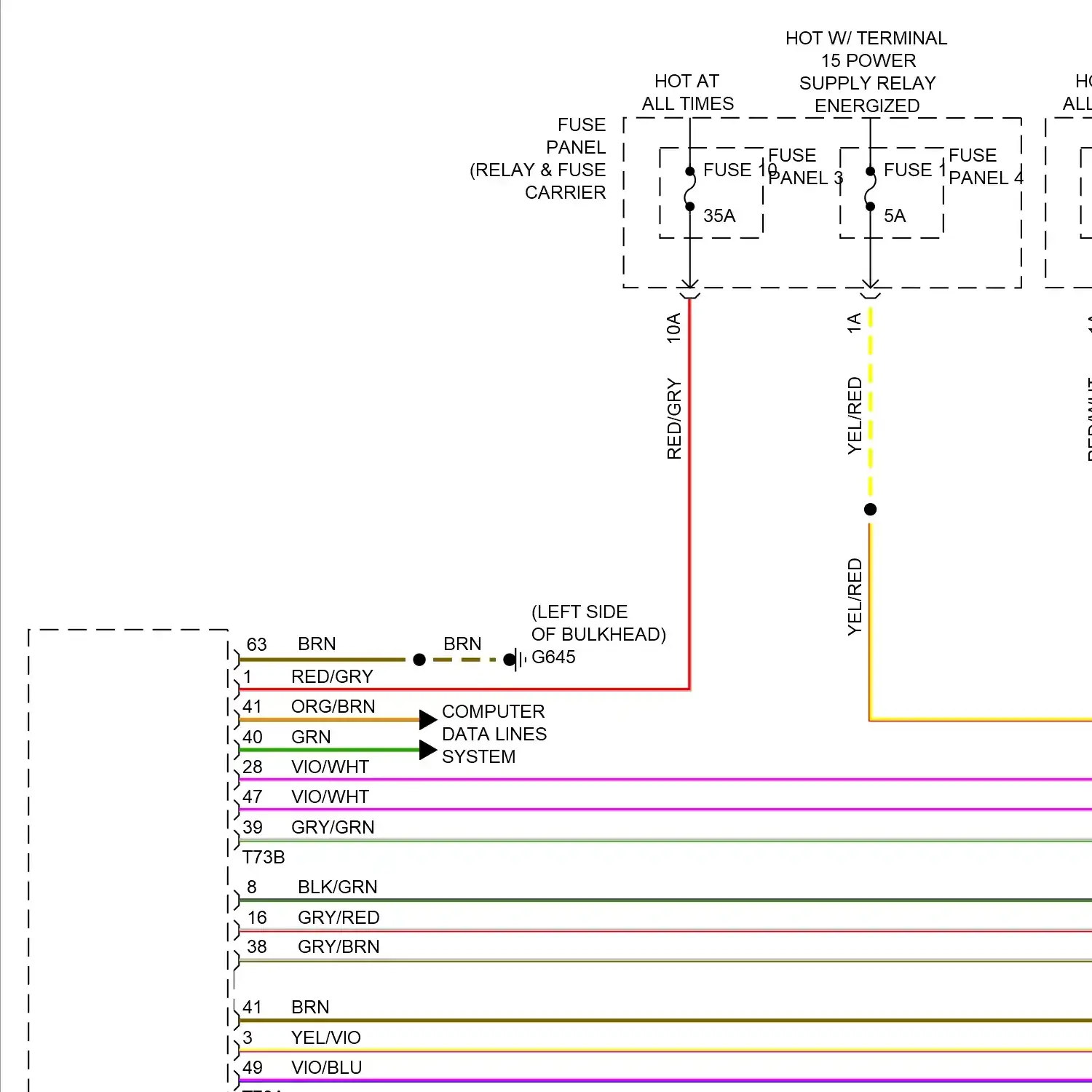Screen dimensions: 1092x1092
Task: Click the FUSE 10 label
Action: click(x=740, y=170)
